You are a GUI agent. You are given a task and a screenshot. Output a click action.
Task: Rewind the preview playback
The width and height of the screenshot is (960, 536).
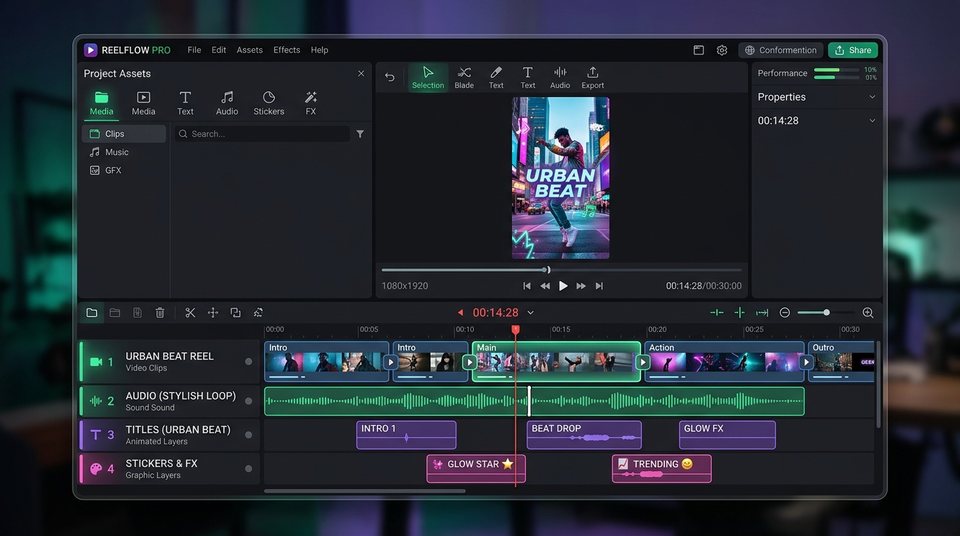[545, 286]
